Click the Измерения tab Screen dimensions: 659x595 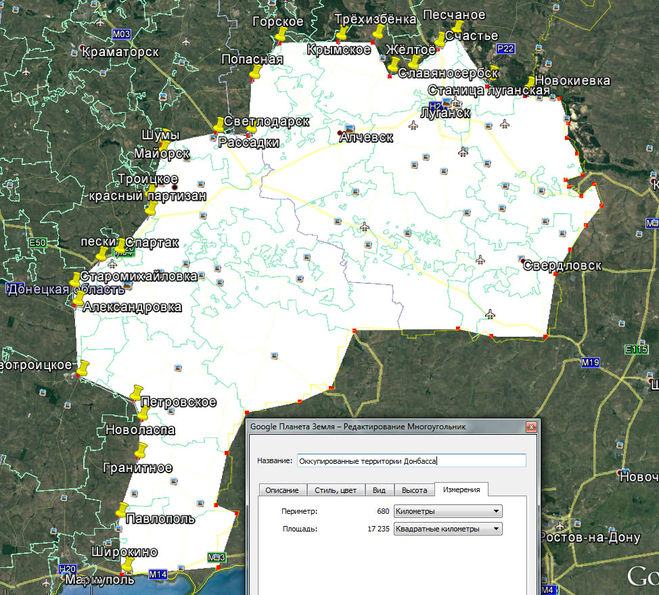pyautogui.click(x=461, y=489)
